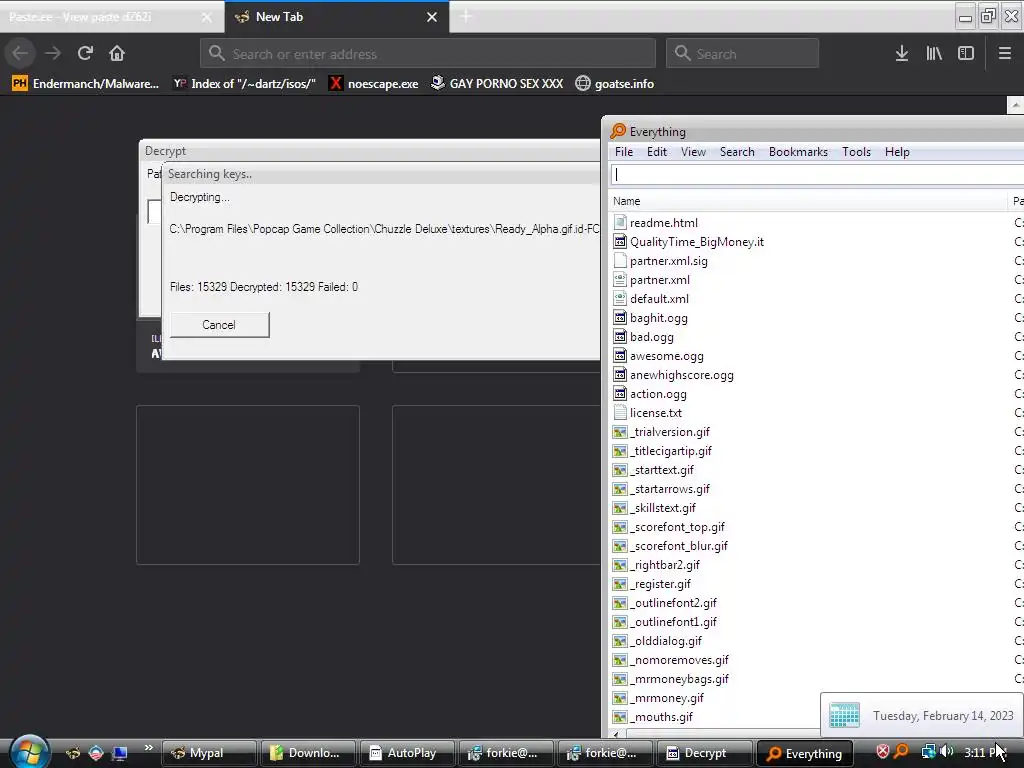The image size is (1024, 768).
Task: Click the browser Search box
Action: click(x=743, y=54)
